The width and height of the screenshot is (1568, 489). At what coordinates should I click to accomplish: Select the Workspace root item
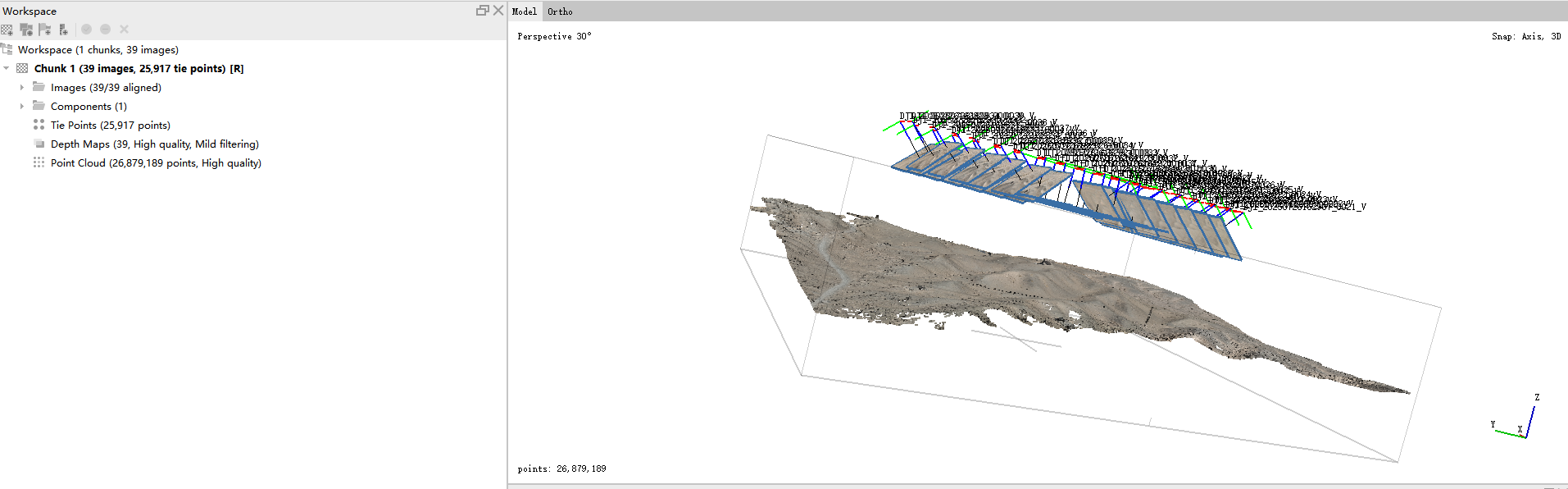point(98,49)
